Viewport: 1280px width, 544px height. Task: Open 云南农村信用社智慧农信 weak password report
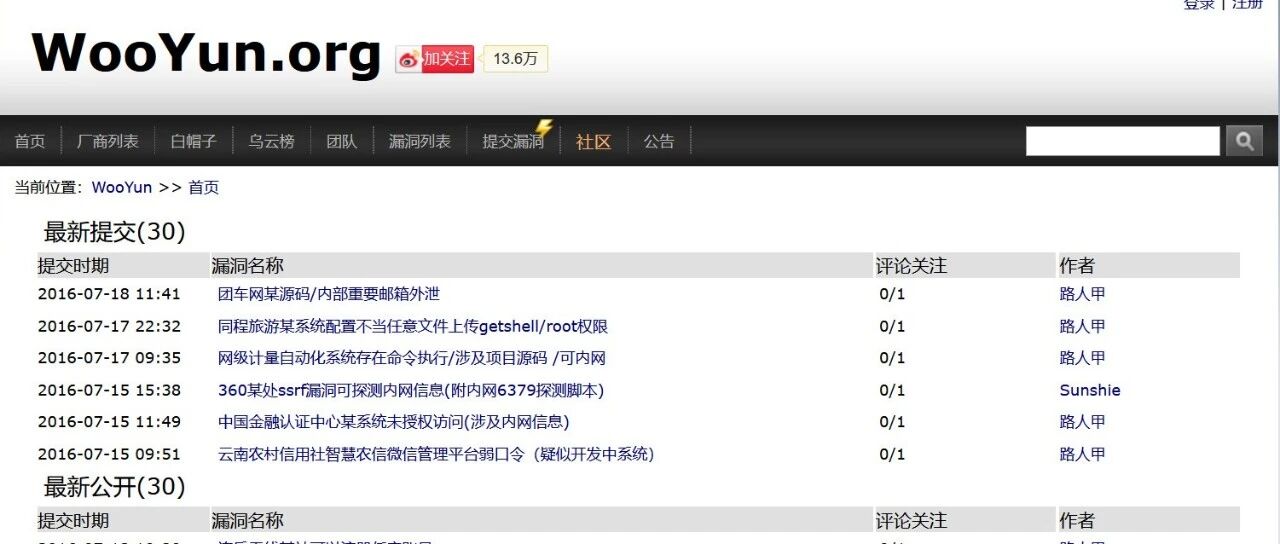[x=436, y=454]
